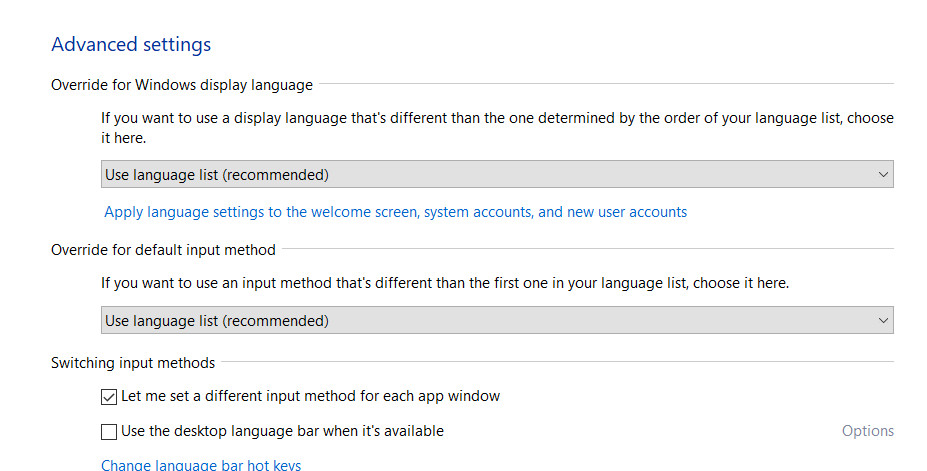Click label 'Let me set a different input method'
The image size is (927, 471).
point(310,396)
